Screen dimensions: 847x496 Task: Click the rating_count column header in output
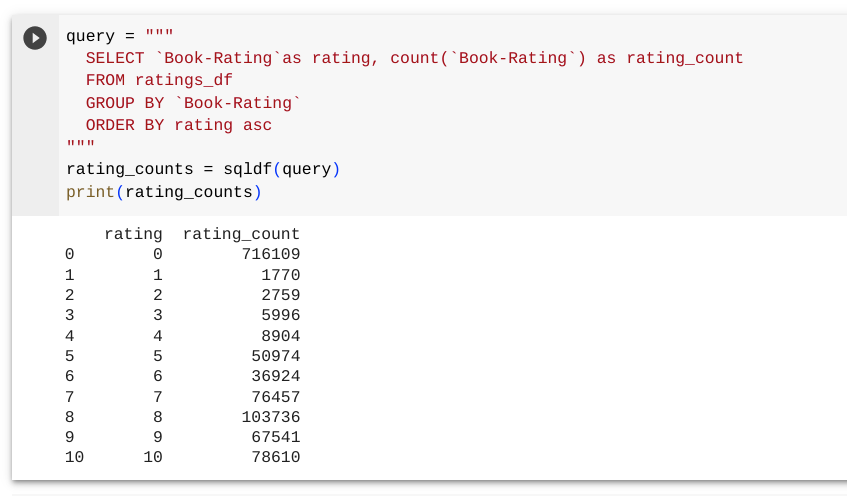241,234
